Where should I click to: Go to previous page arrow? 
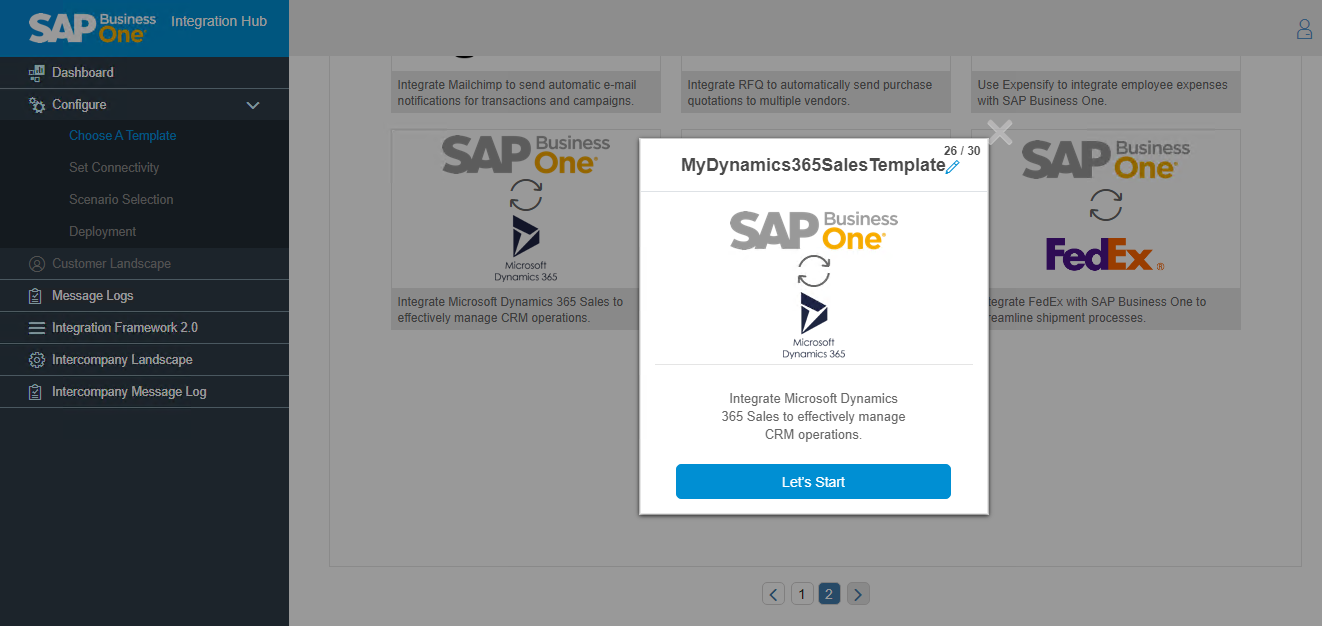click(773, 594)
